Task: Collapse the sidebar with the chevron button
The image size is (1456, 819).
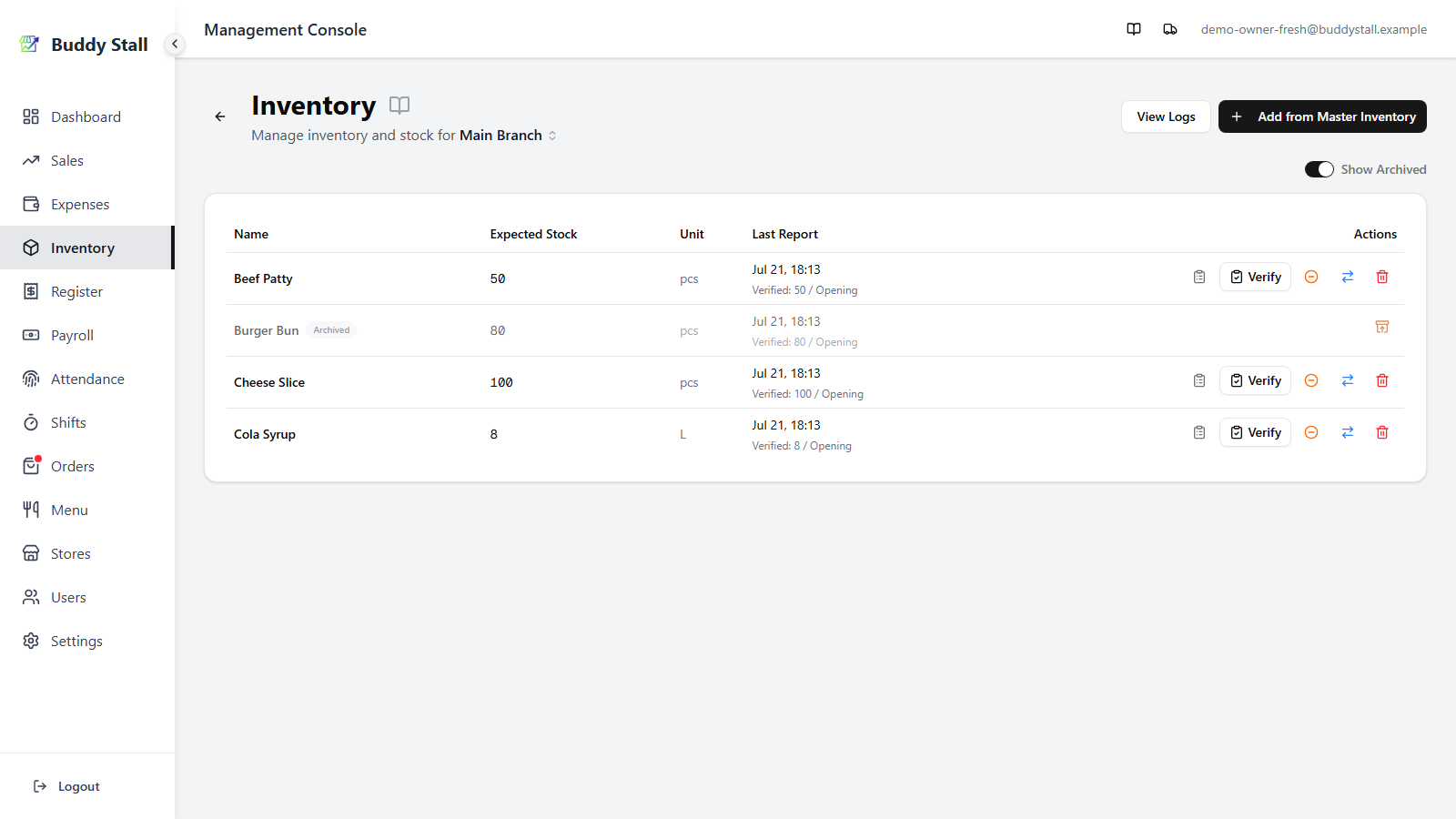Action: click(x=175, y=44)
